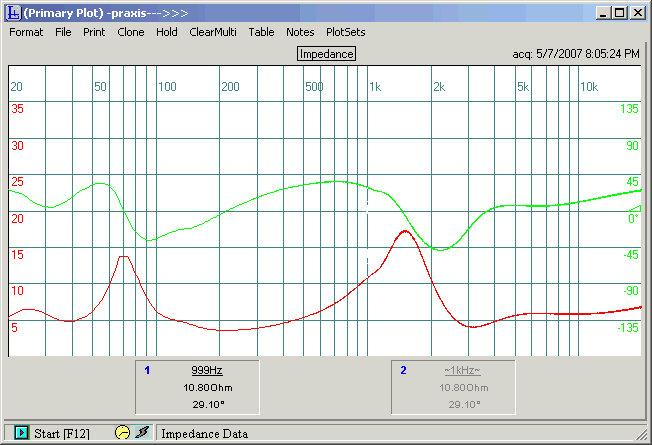Image resolution: width=652 pixels, height=445 pixels.
Task: Open the Table menu item
Action: click(262, 32)
